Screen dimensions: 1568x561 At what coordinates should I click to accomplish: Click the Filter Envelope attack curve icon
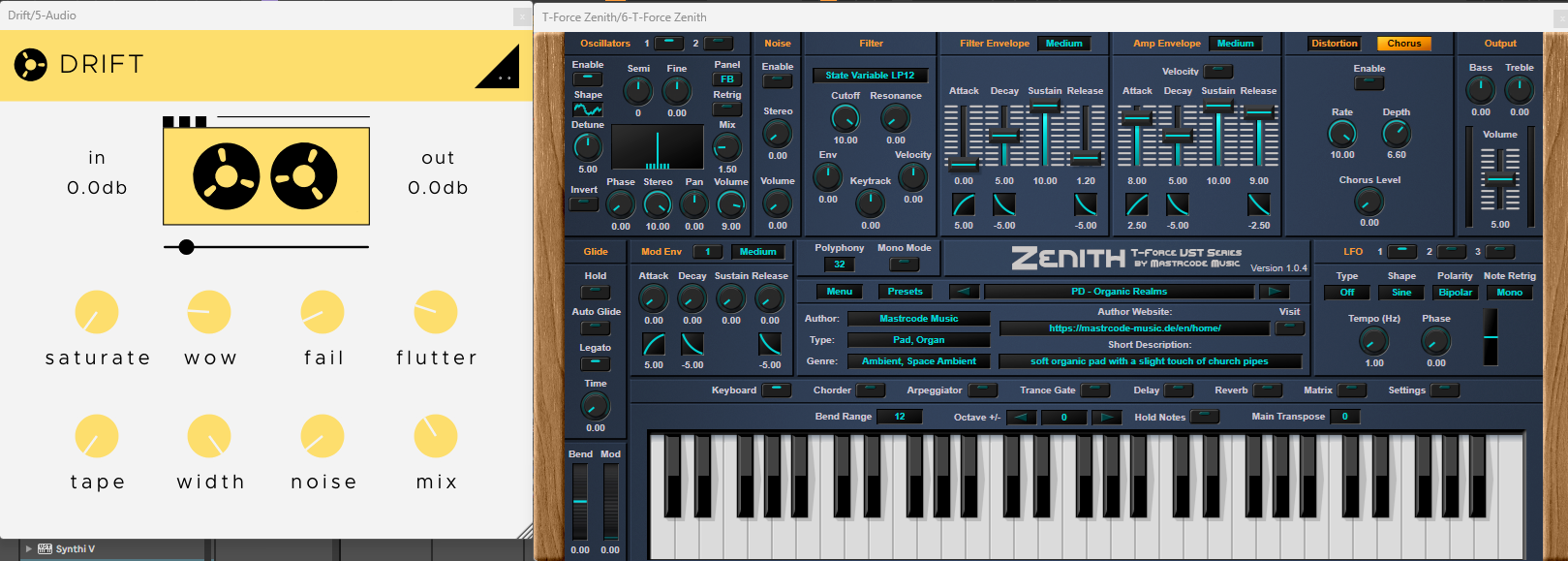click(x=964, y=204)
